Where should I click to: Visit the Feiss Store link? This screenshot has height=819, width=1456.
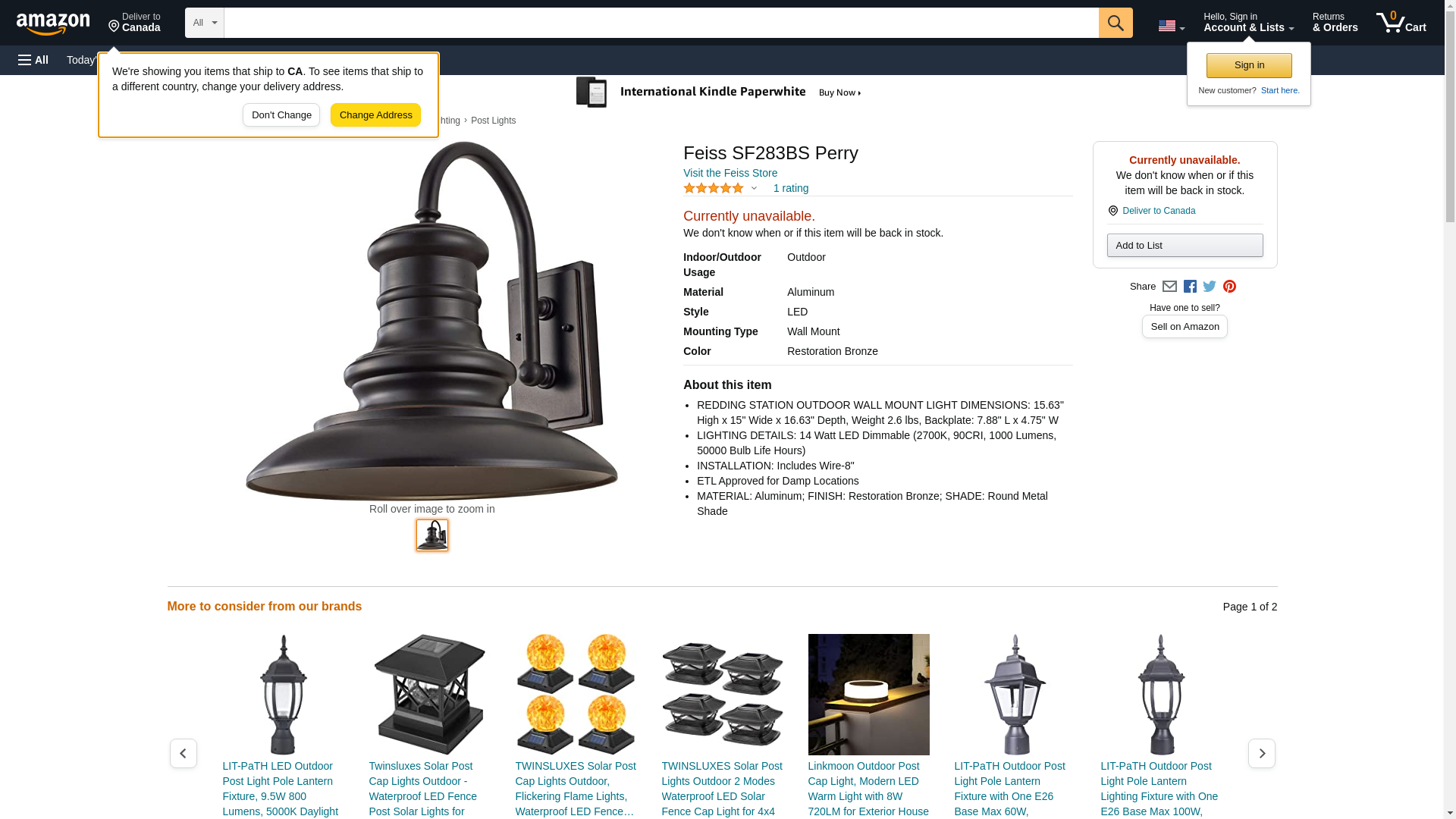730,173
